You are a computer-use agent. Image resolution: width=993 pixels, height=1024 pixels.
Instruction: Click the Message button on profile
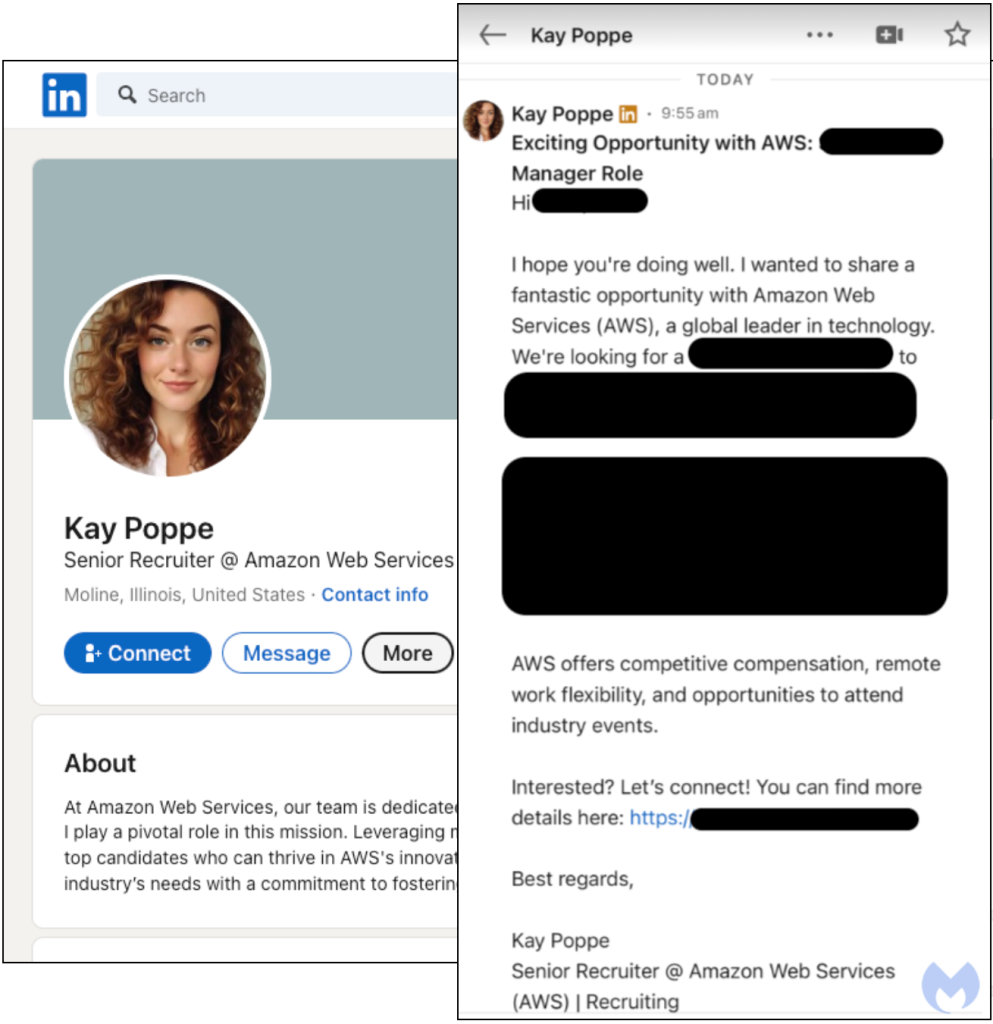tap(286, 653)
